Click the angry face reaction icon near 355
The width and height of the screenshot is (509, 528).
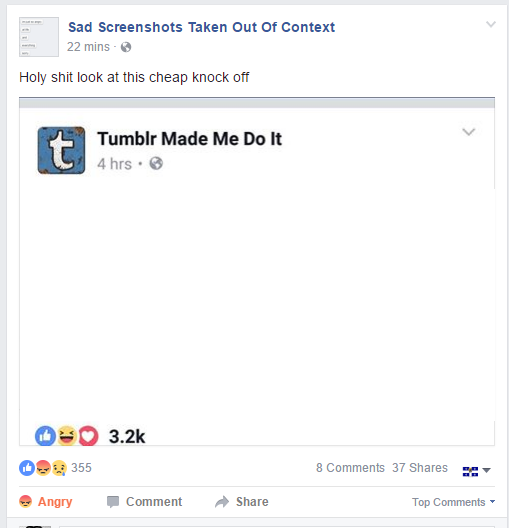[43, 468]
